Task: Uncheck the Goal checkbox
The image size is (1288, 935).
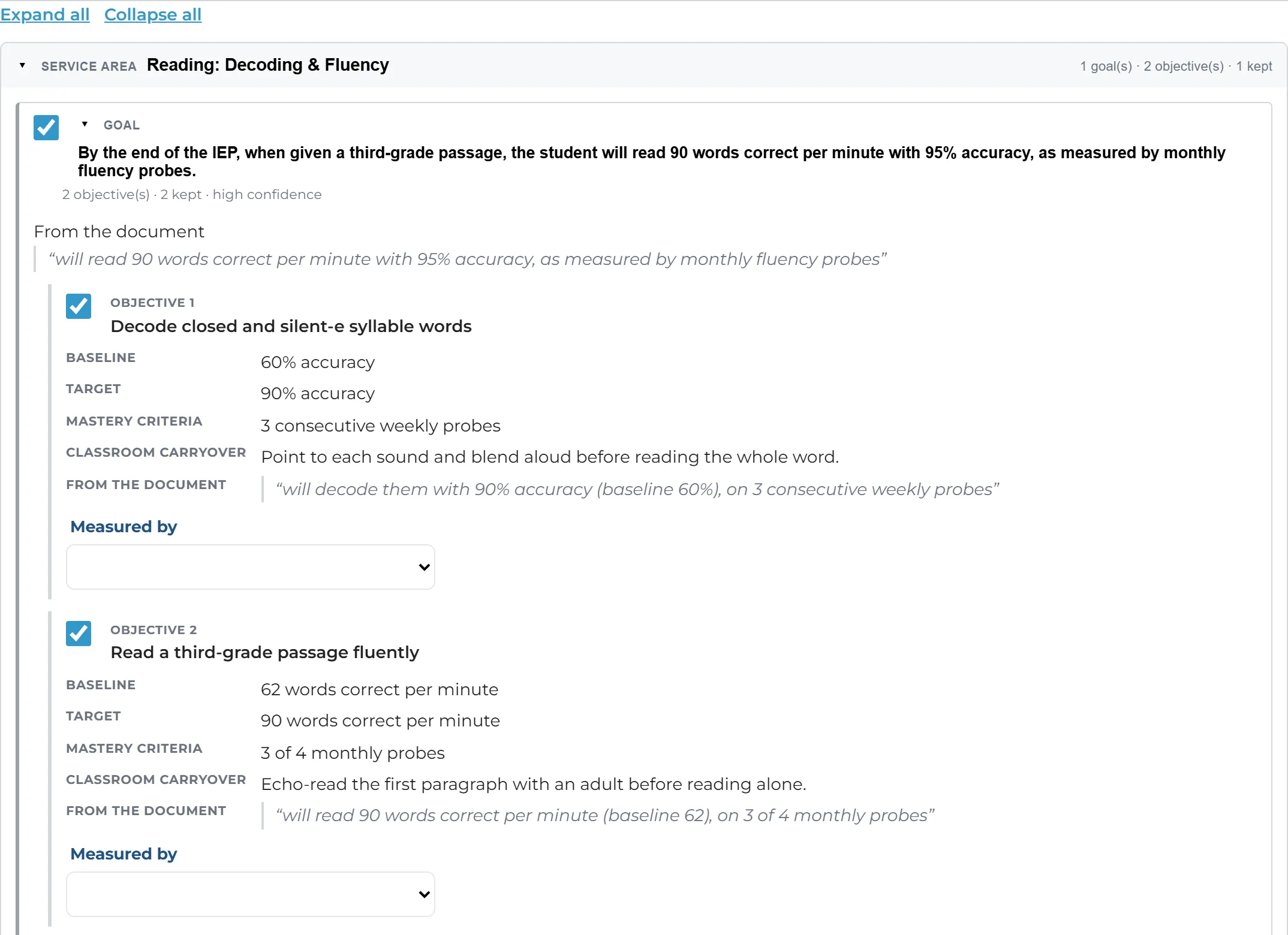Action: coord(46,128)
